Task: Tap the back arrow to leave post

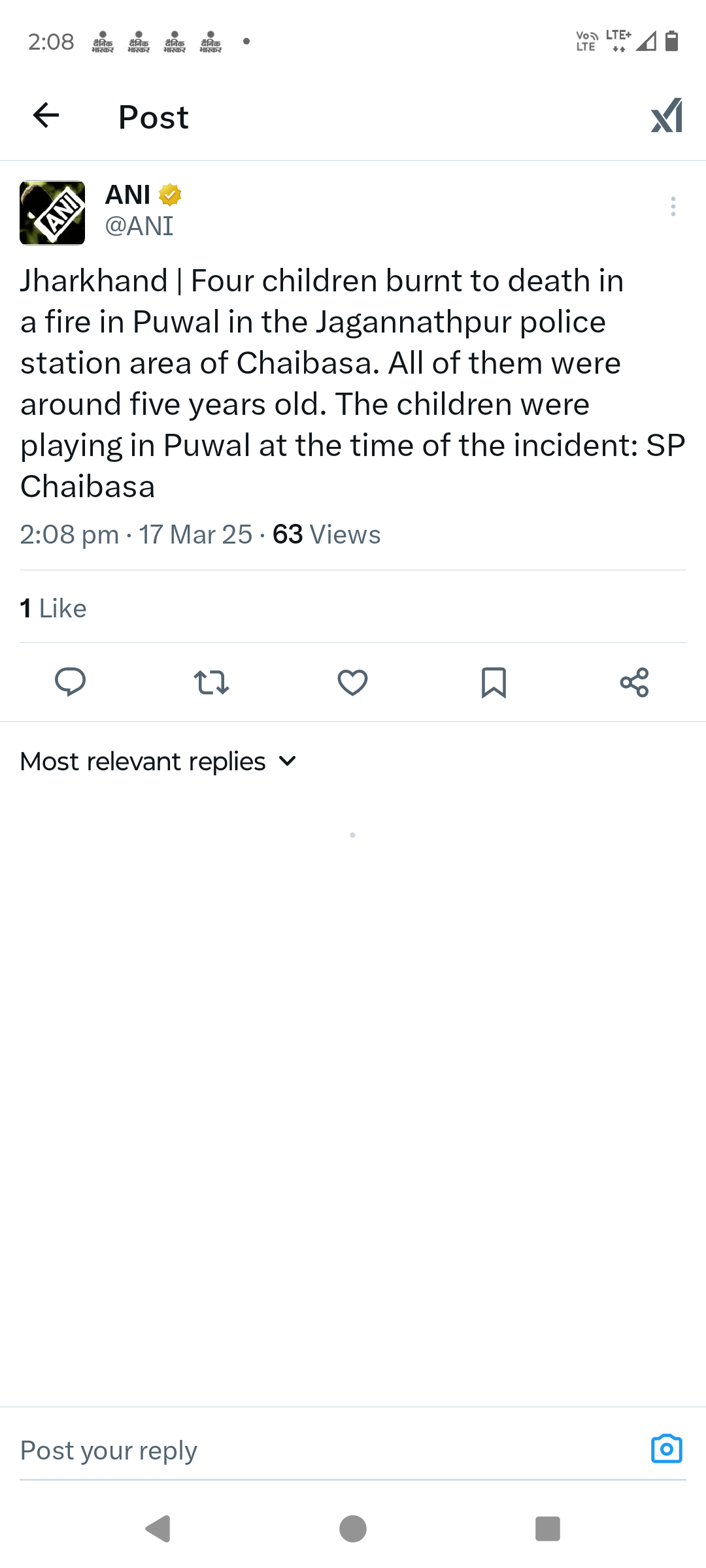Action: 46,116
